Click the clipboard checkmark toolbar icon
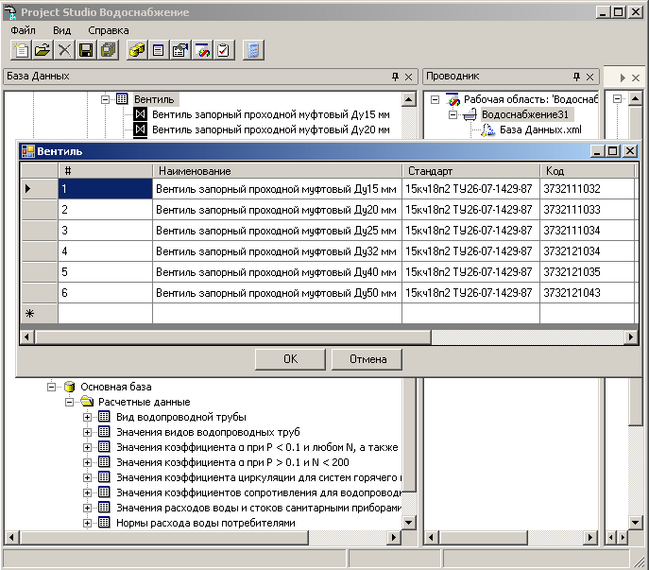The height and width of the screenshot is (570, 649). tap(224, 50)
